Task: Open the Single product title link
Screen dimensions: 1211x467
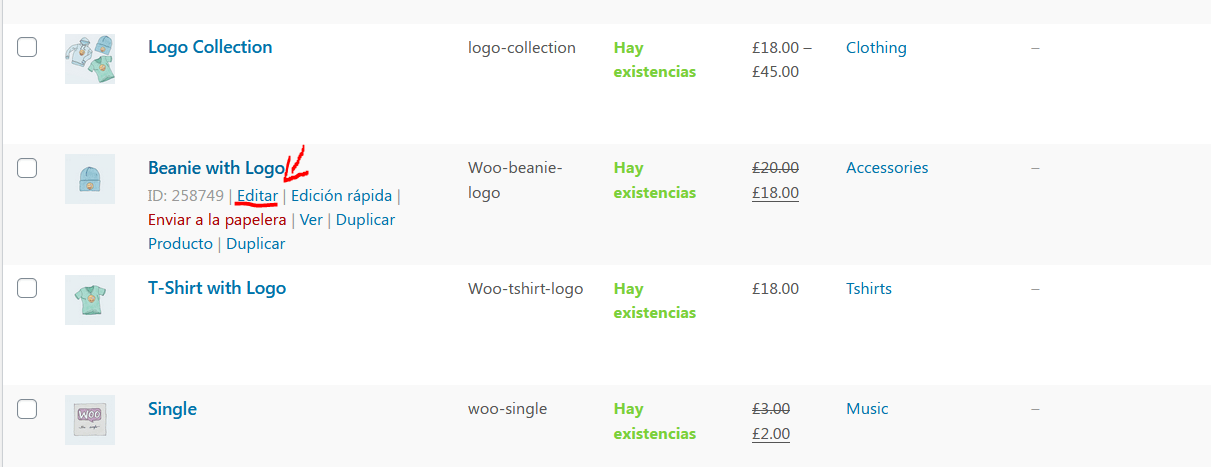Action: (172, 409)
